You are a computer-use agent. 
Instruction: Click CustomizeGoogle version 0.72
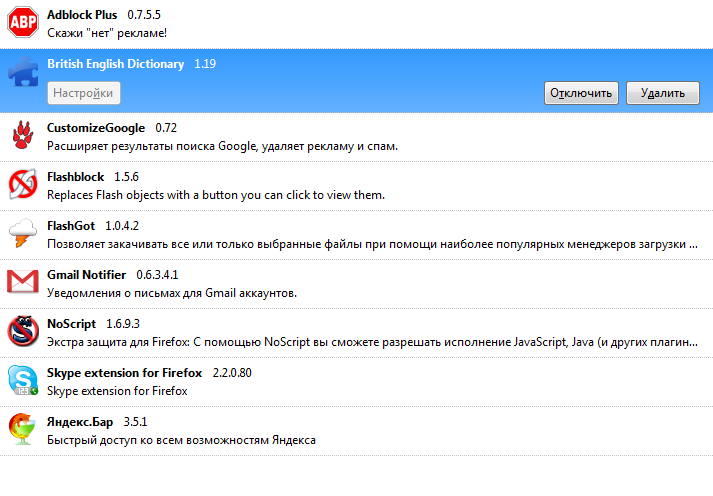(166, 128)
